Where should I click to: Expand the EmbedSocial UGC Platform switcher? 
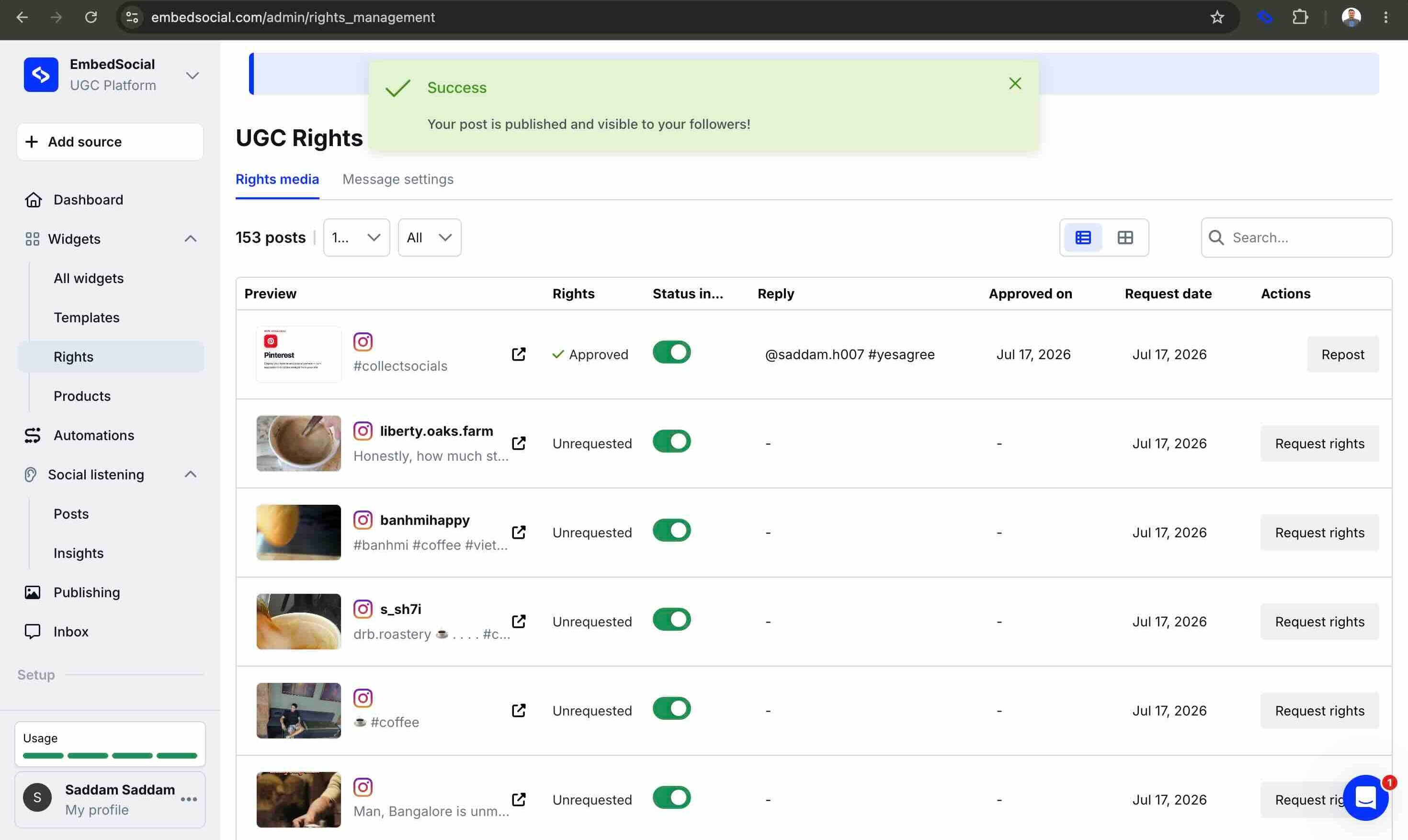[x=193, y=75]
